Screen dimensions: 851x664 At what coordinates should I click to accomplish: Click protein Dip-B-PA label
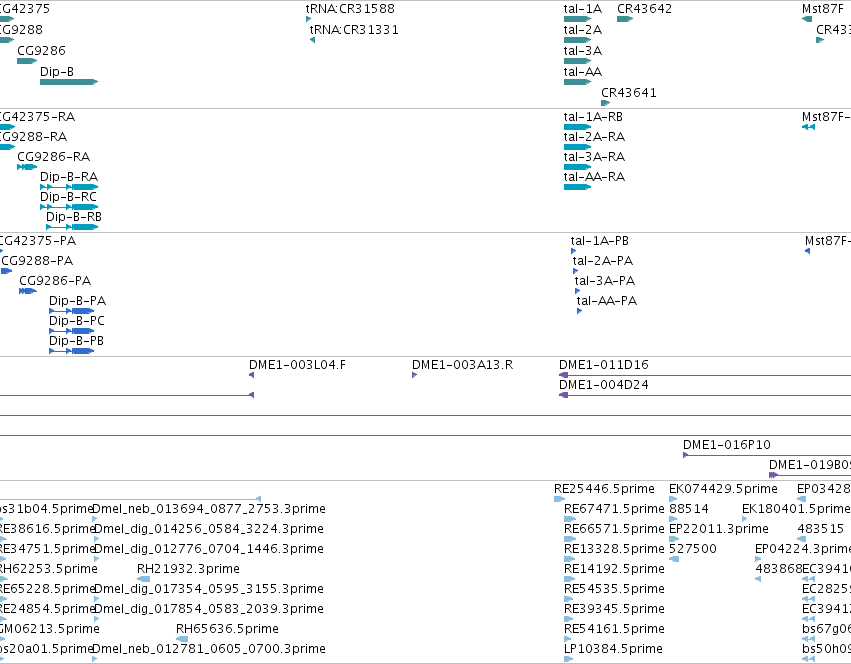pos(77,301)
